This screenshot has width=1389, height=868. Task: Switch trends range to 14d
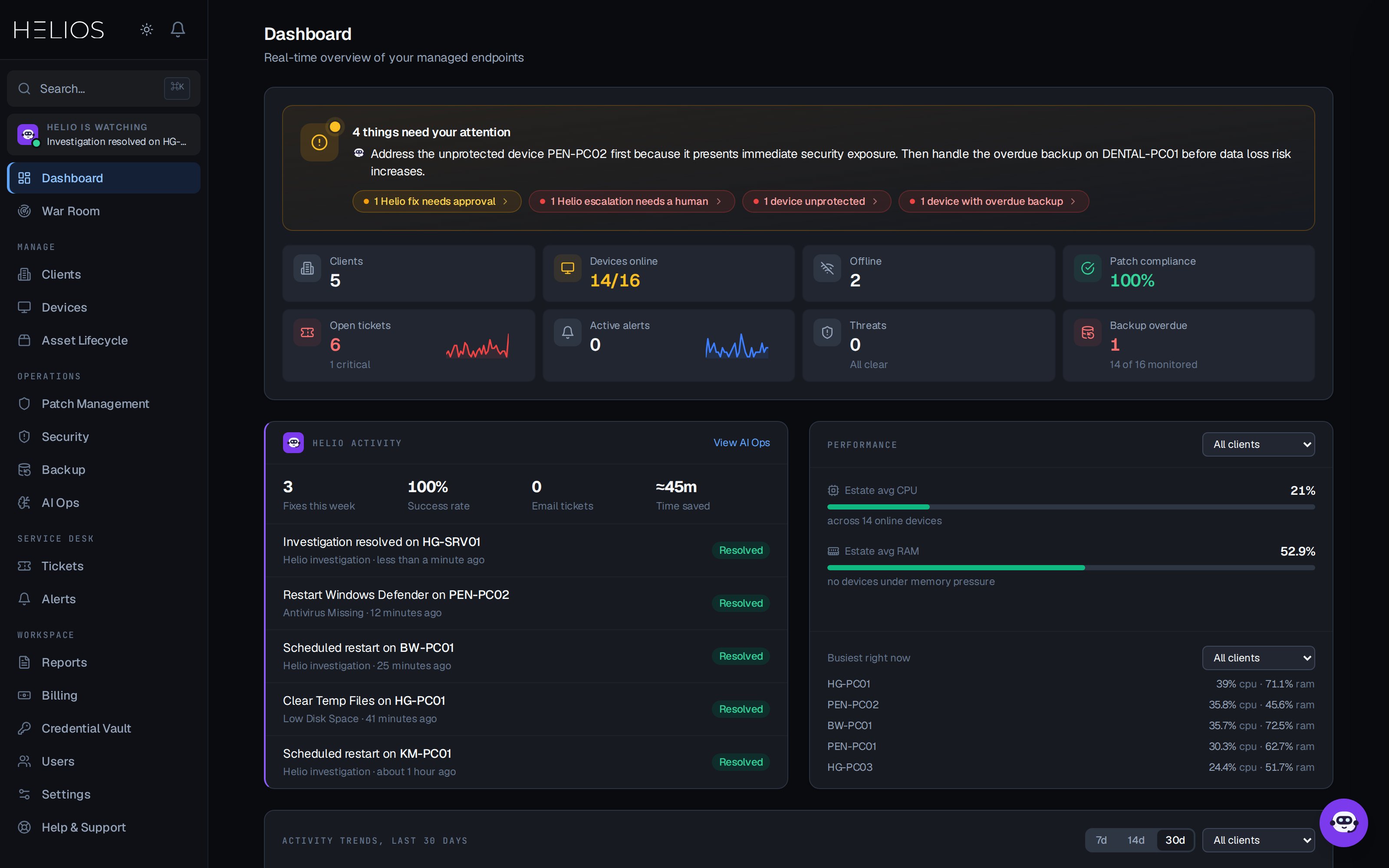1136,840
